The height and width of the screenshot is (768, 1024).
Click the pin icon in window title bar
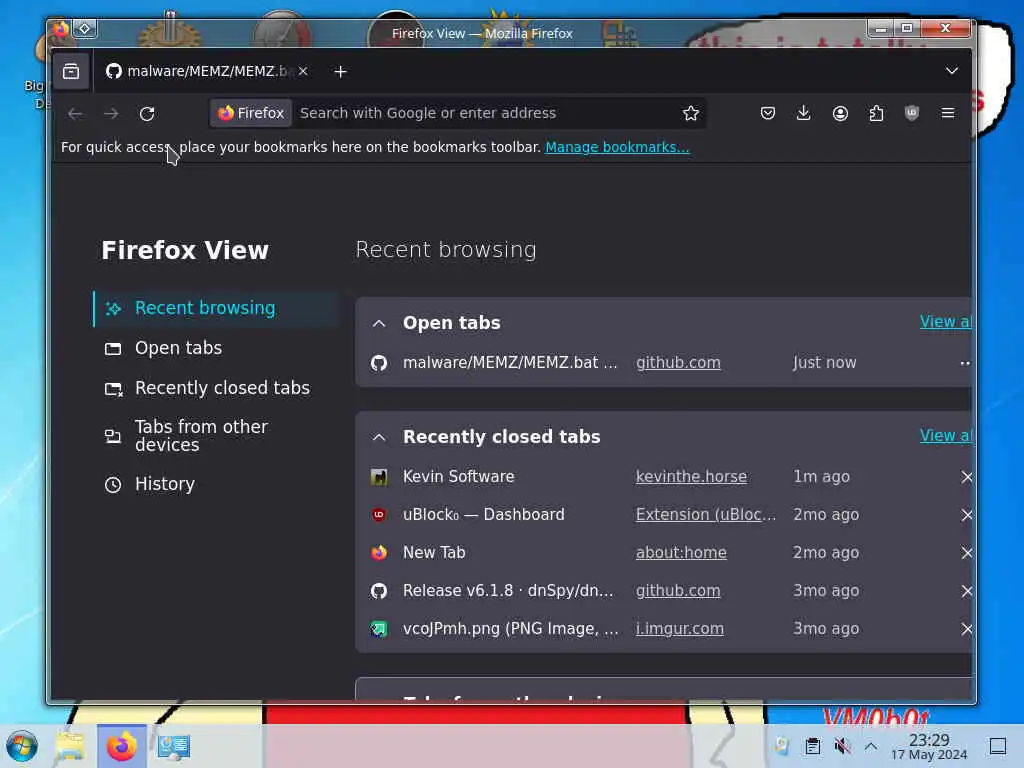click(x=85, y=29)
